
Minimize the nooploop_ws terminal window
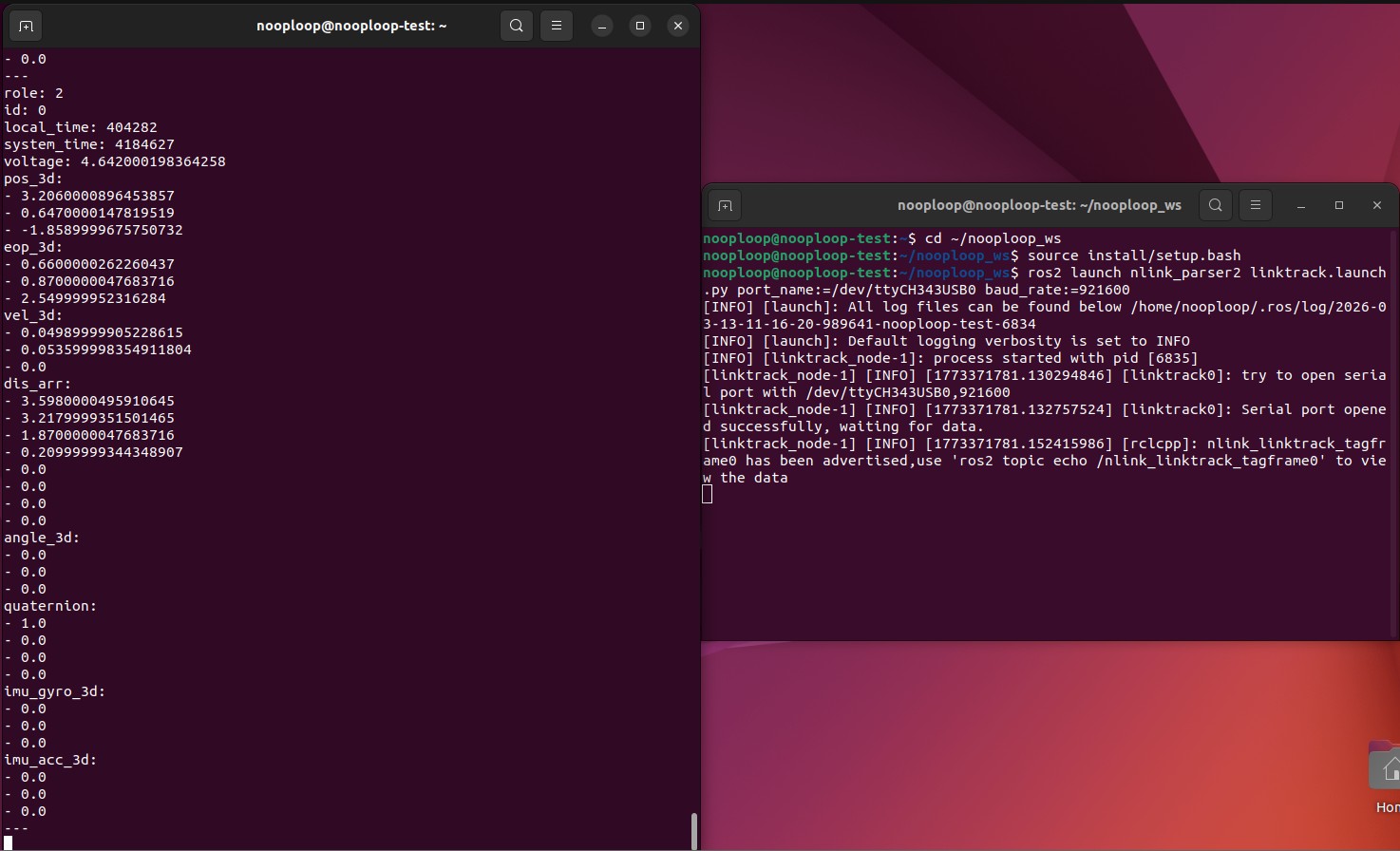[1301, 205]
